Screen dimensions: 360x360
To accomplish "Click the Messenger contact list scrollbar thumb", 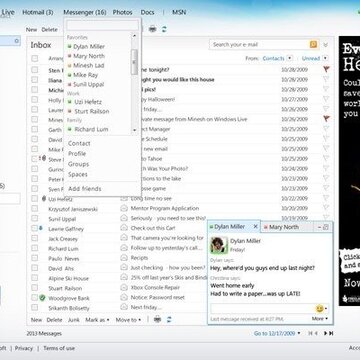I will click(134, 62).
